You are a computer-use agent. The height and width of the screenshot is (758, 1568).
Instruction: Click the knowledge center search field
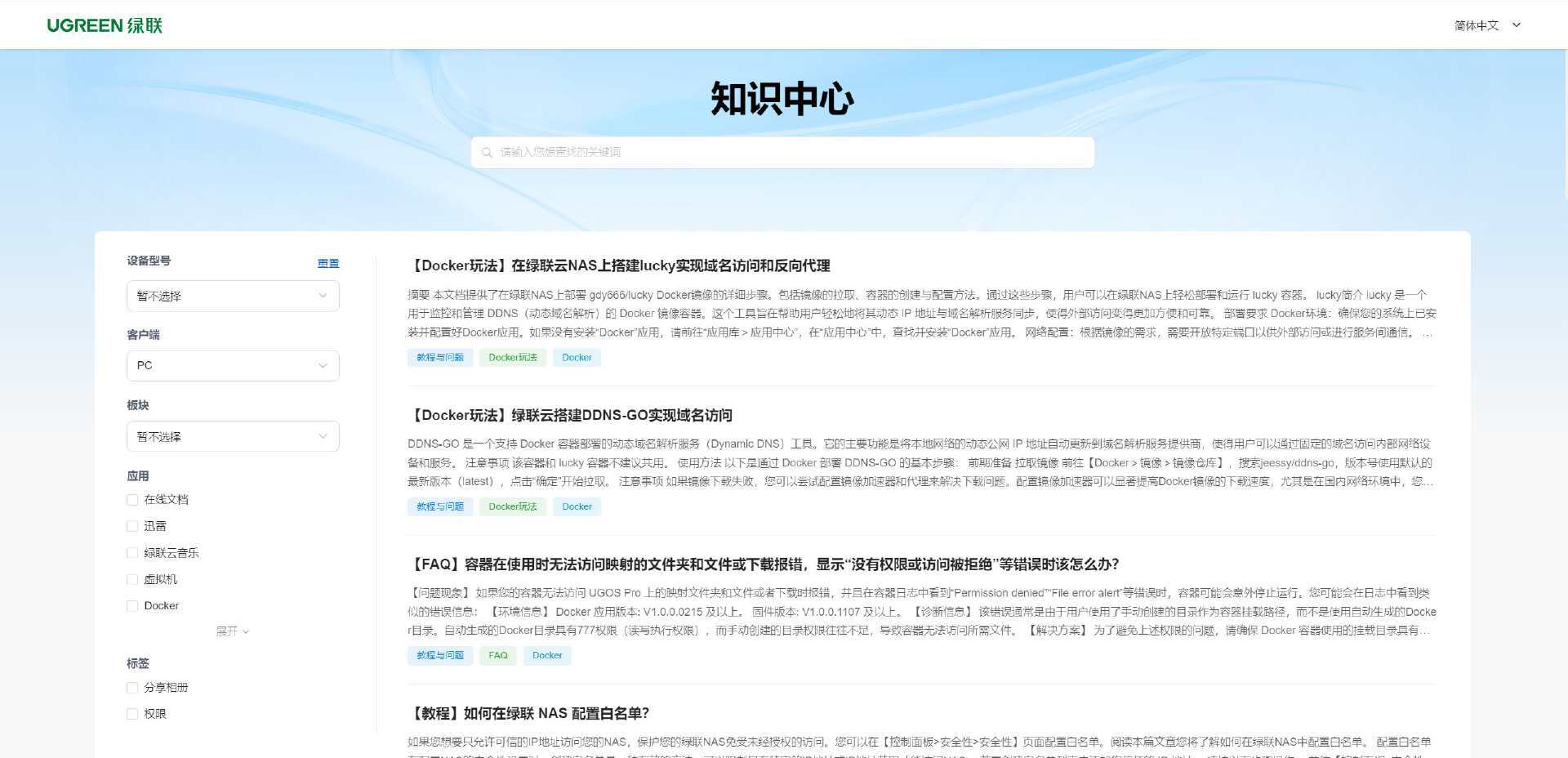pos(782,153)
